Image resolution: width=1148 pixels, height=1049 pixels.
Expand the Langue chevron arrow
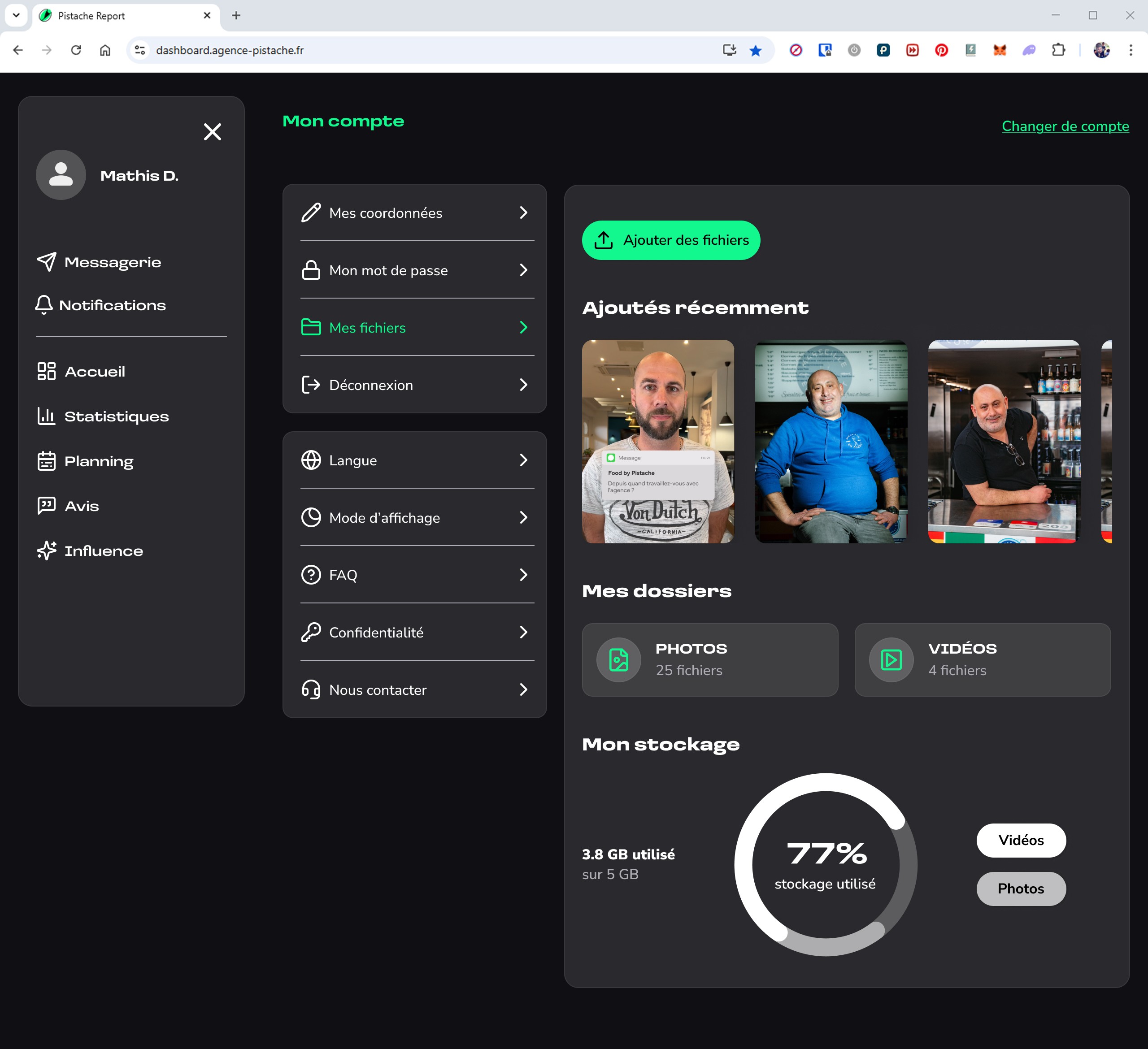[x=523, y=460]
